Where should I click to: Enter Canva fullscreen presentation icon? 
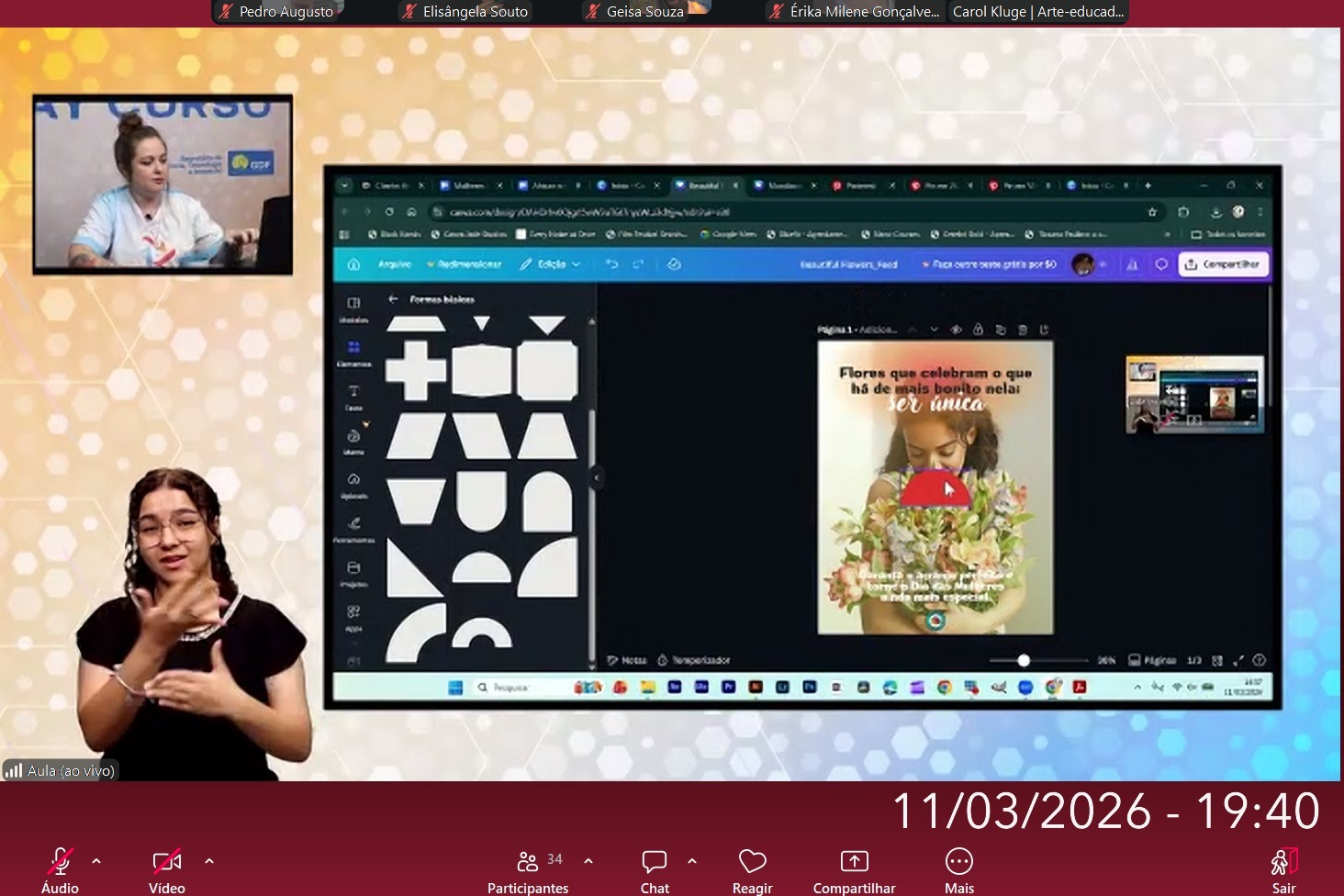click(1238, 660)
